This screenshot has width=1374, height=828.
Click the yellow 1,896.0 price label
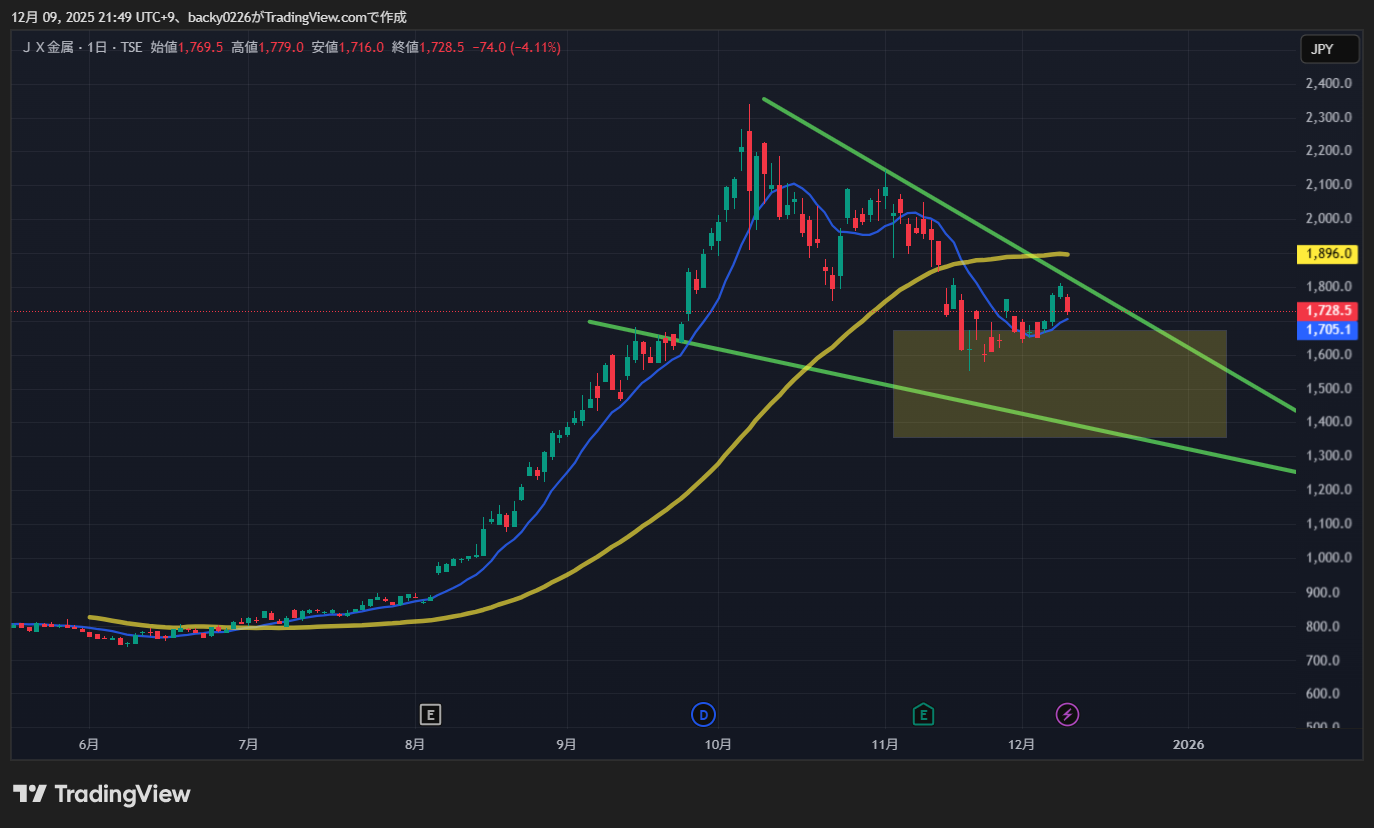pyautogui.click(x=1326, y=254)
